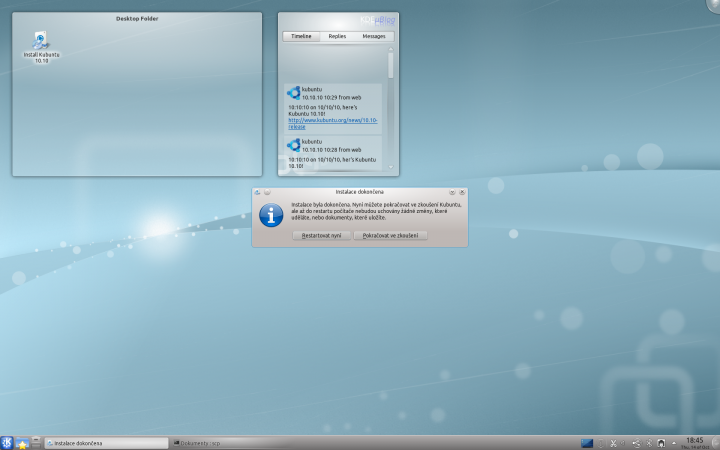720x450 pixels.
Task: Open the volume speaker tray icon
Action: (x=623, y=444)
